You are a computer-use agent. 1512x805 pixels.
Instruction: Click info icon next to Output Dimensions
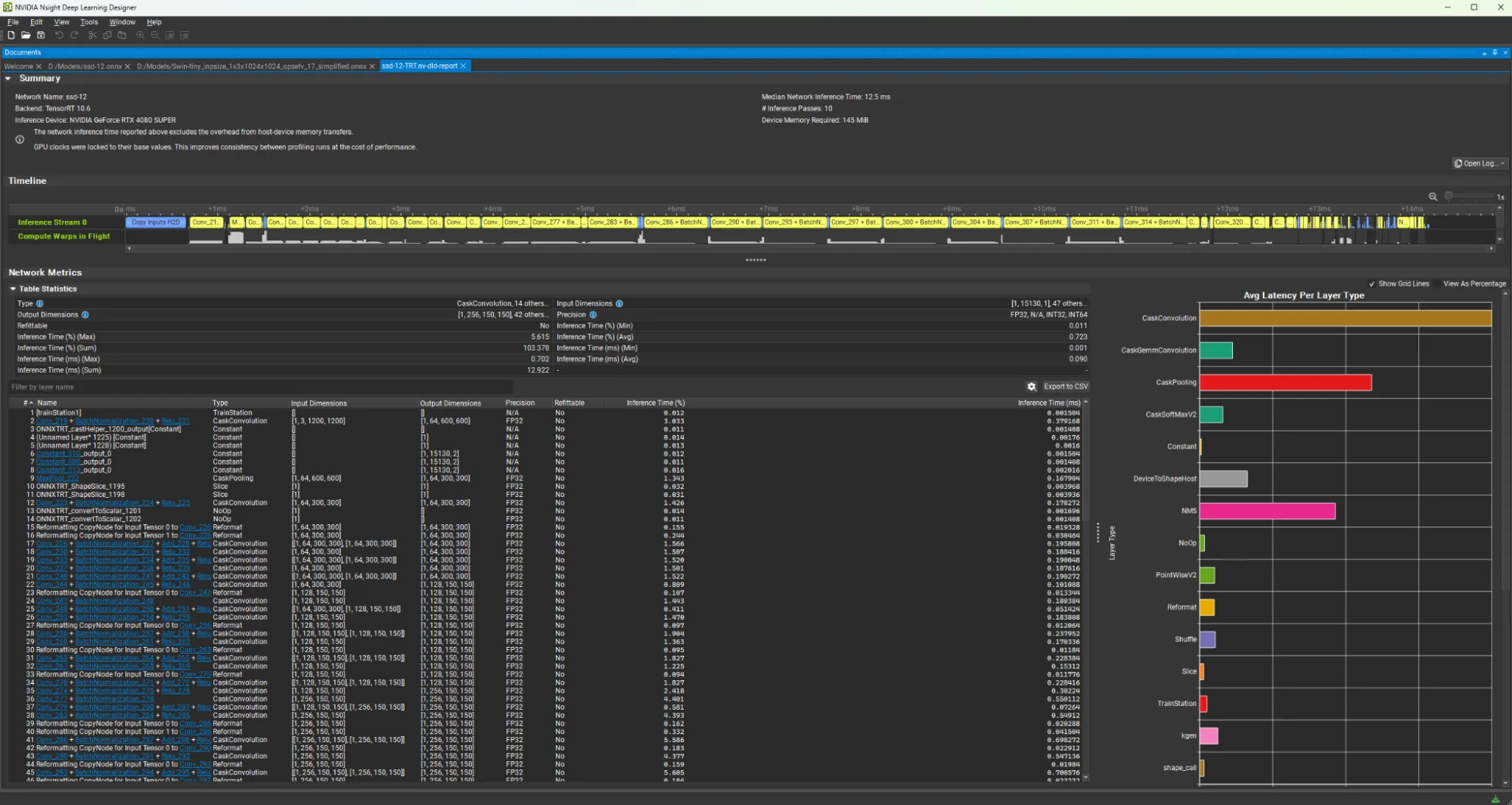pos(85,315)
